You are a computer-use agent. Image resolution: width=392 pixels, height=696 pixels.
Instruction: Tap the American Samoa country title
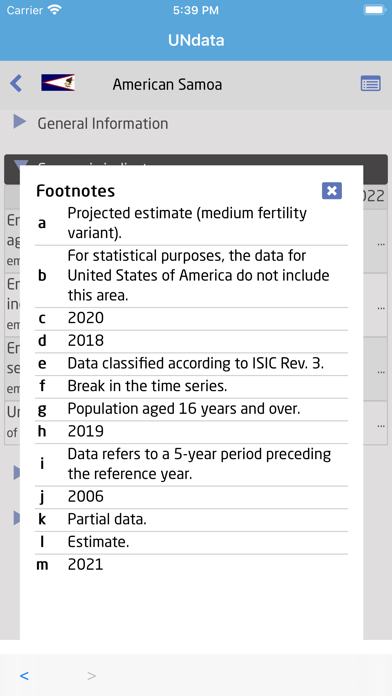pos(167,84)
